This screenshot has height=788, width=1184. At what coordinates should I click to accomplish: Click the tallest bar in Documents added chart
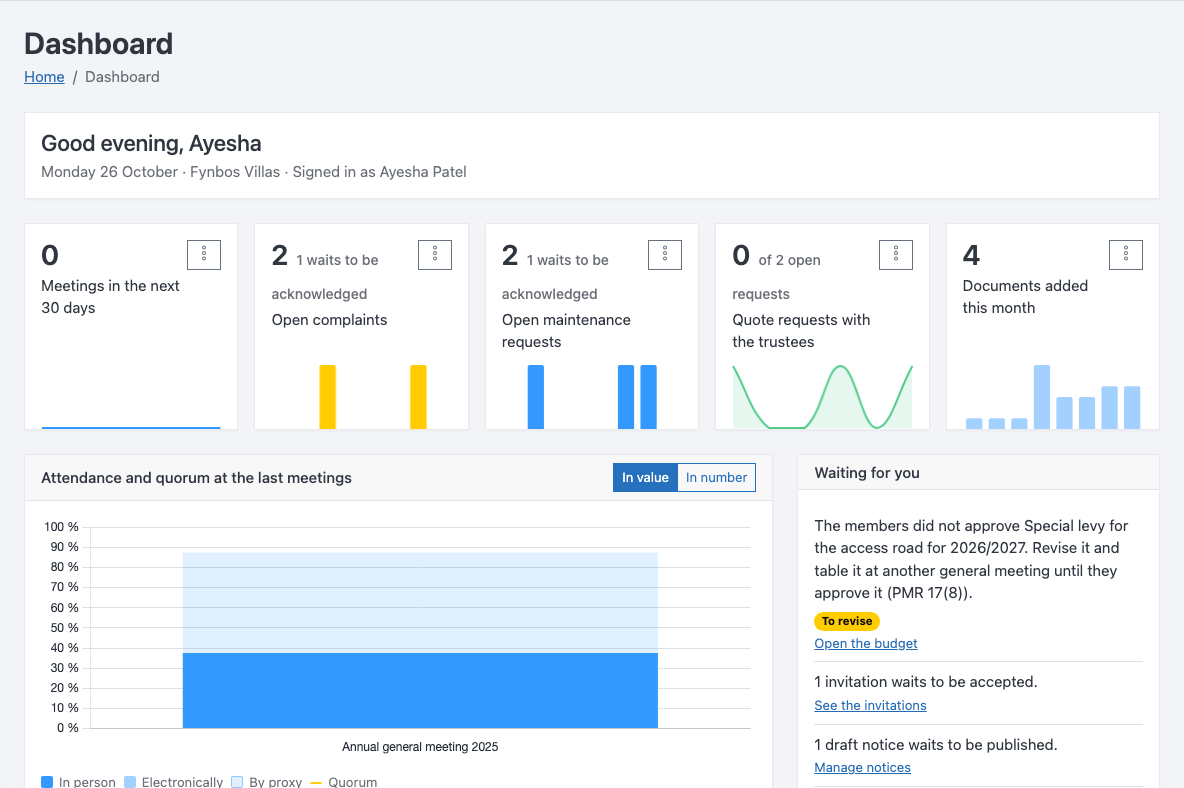(x=1042, y=397)
